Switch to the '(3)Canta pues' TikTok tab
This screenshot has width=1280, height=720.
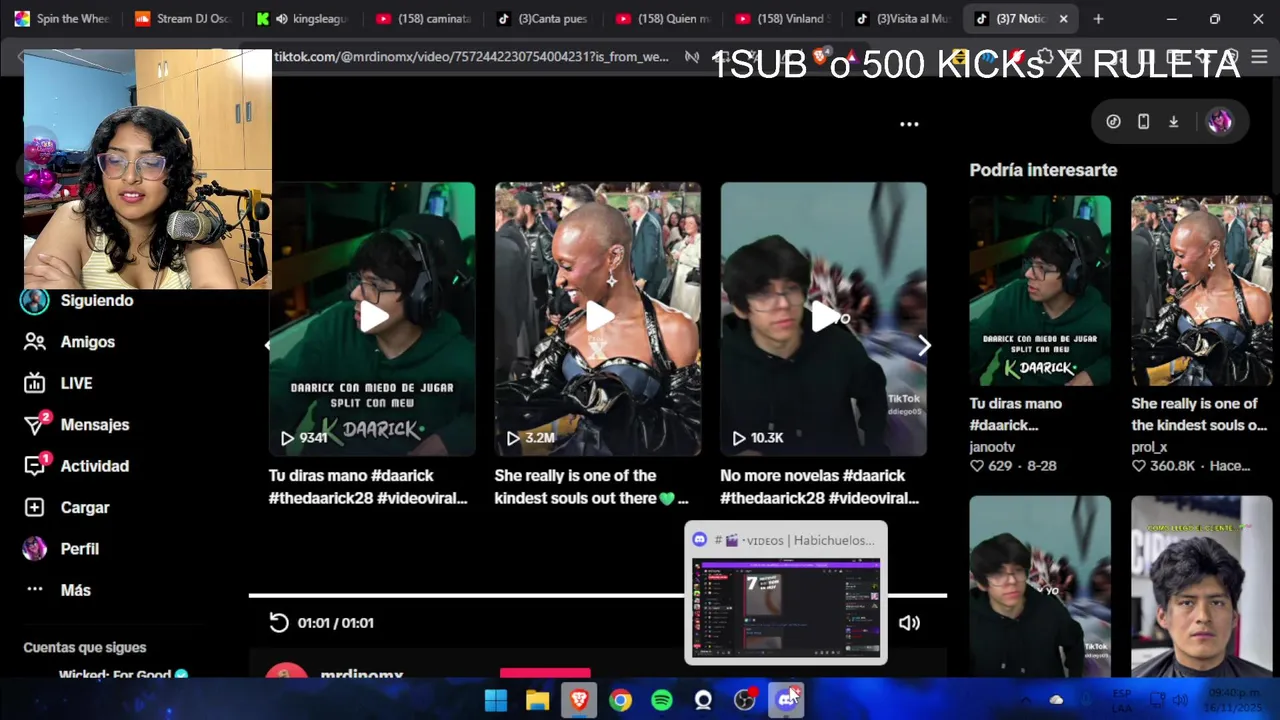click(x=542, y=19)
